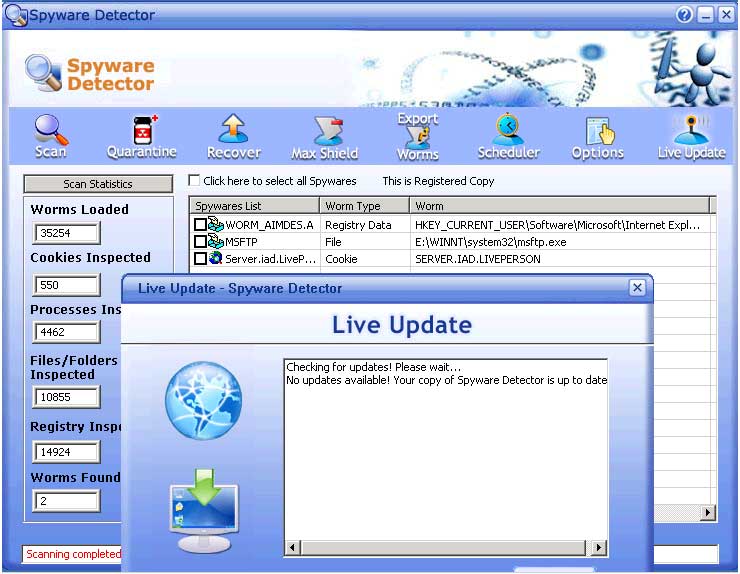
Task: Click the Files/Folders Inspected value field
Action: click(67, 397)
